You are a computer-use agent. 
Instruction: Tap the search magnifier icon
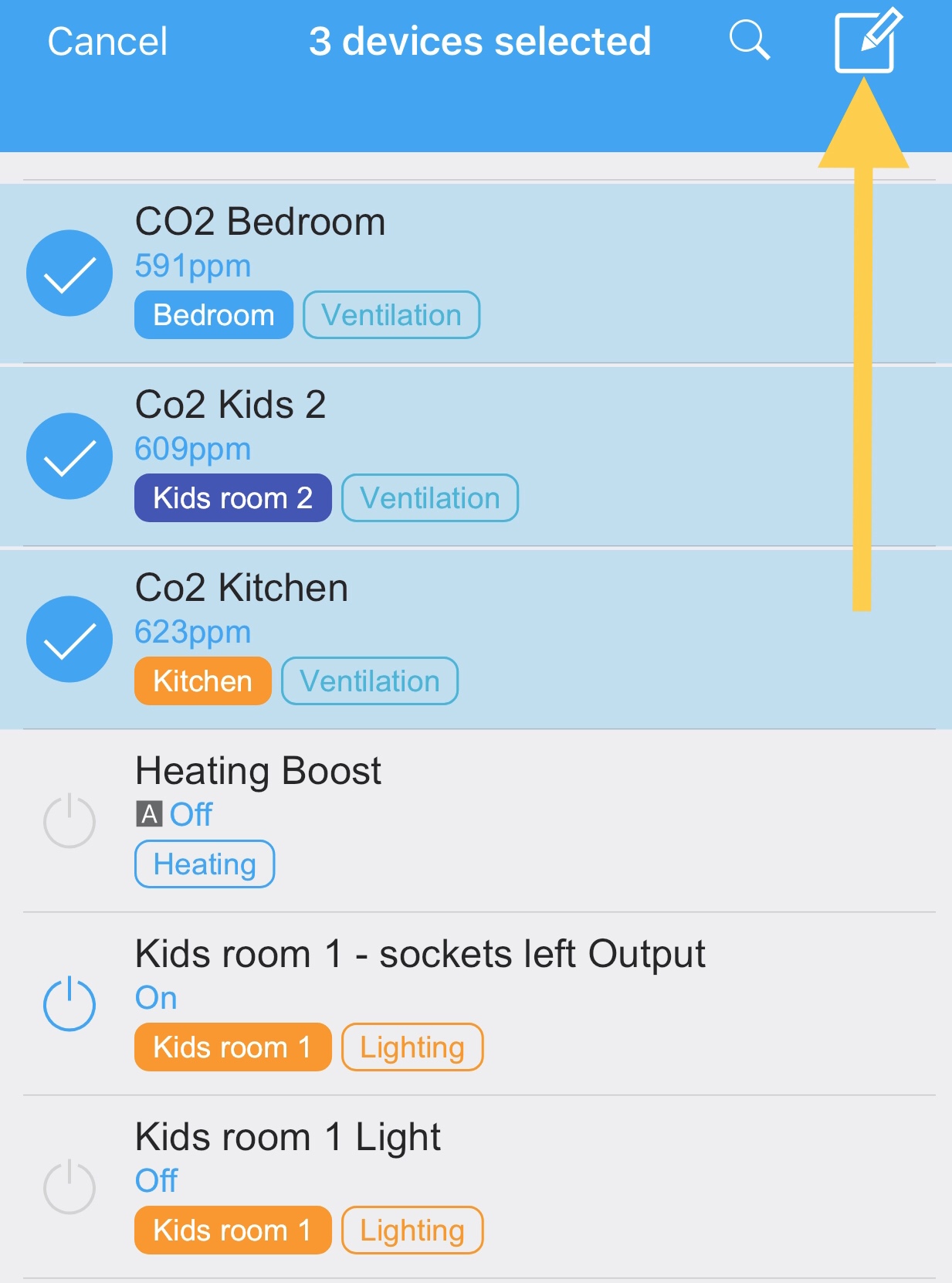click(749, 40)
